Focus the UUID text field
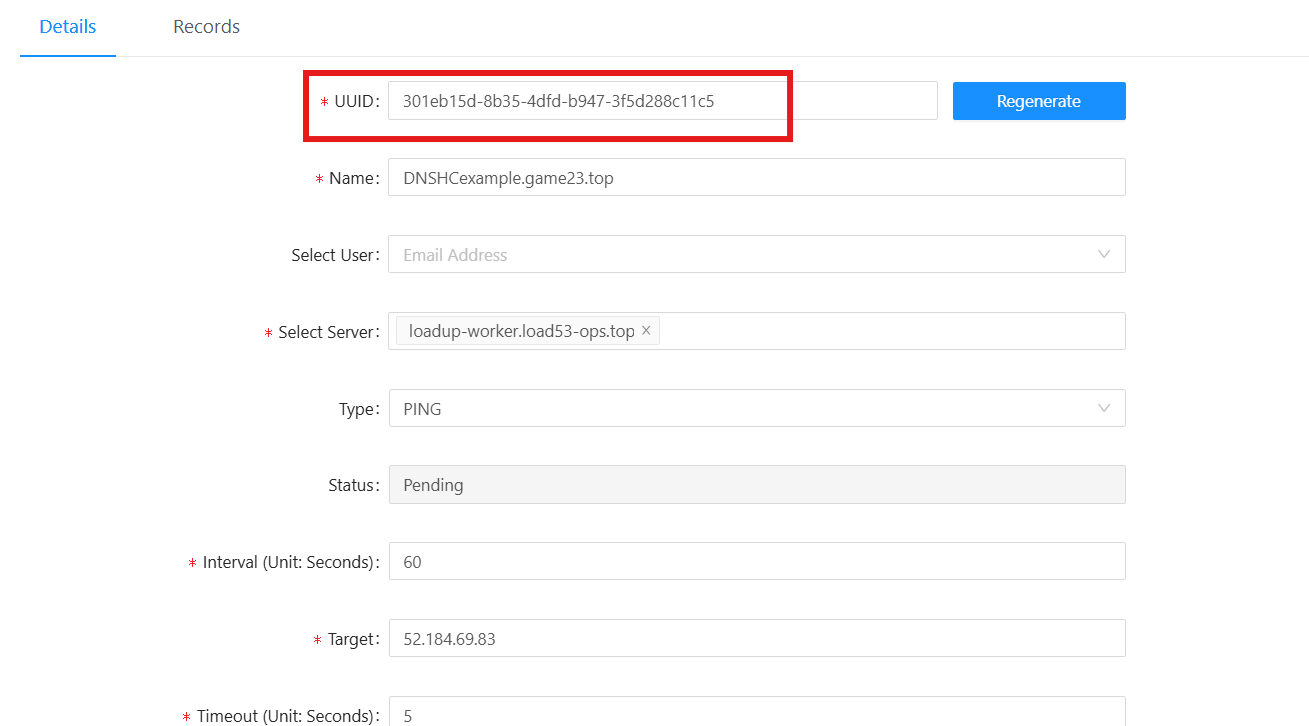This screenshot has height=726, width=1309. (660, 101)
